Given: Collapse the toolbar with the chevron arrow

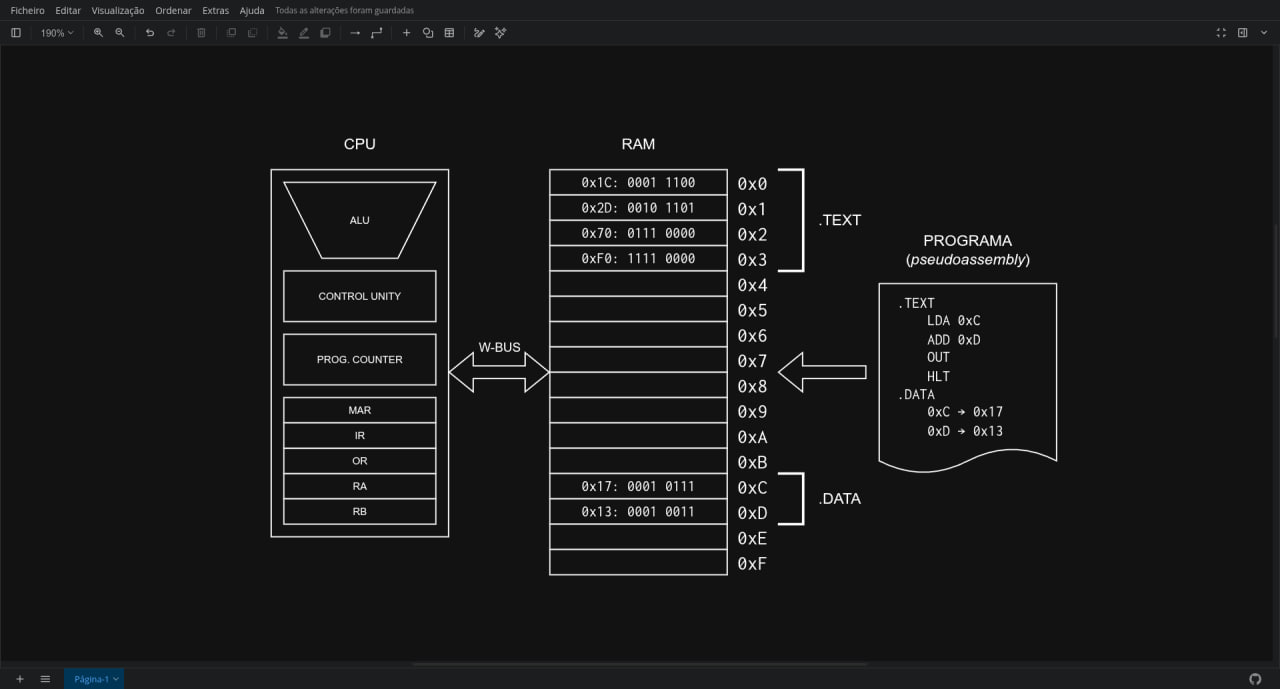Looking at the screenshot, I should point(1264,33).
